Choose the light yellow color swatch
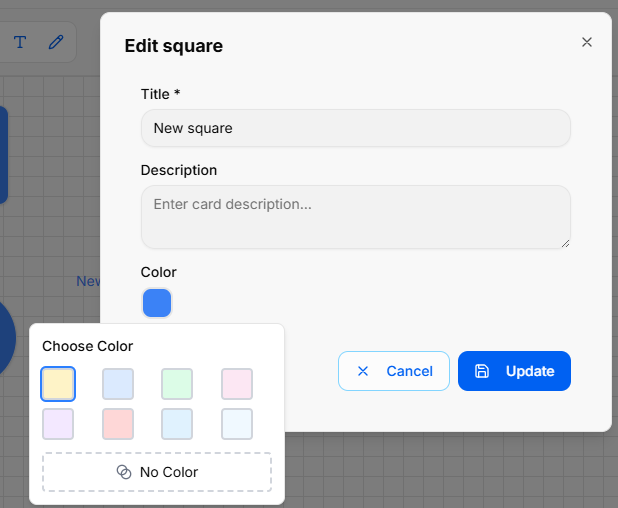The image size is (618, 508). (58, 384)
